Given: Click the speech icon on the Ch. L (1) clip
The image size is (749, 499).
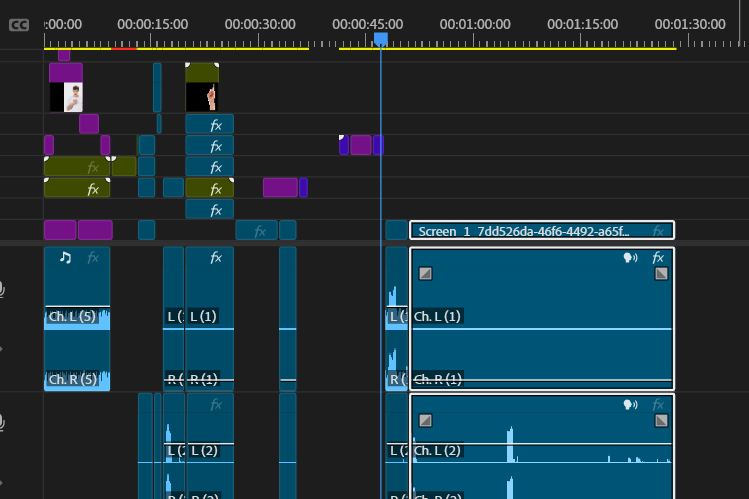Looking at the screenshot, I should pos(630,258).
